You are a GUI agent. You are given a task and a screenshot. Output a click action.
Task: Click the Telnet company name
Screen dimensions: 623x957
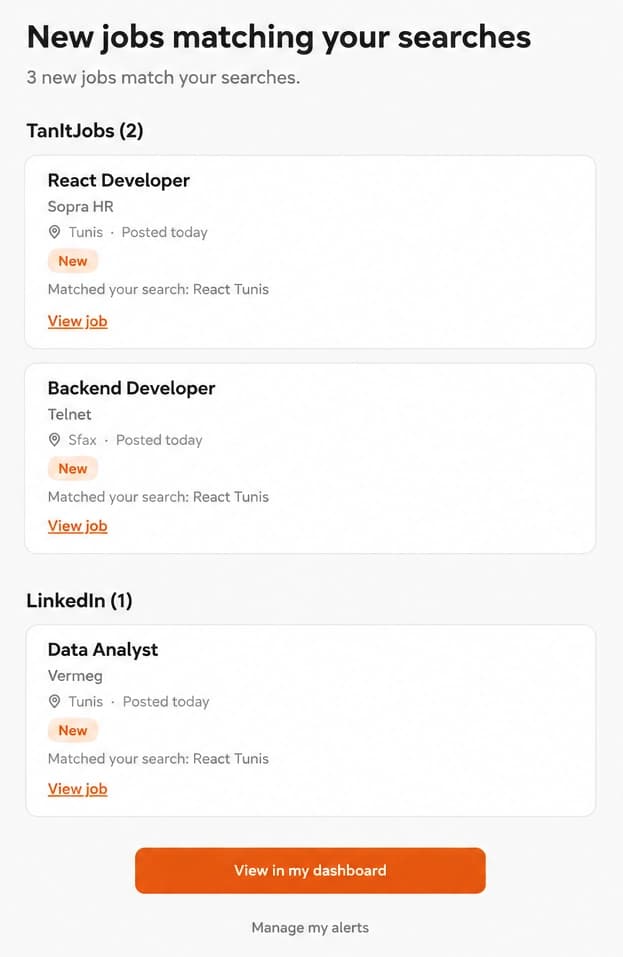click(70, 414)
